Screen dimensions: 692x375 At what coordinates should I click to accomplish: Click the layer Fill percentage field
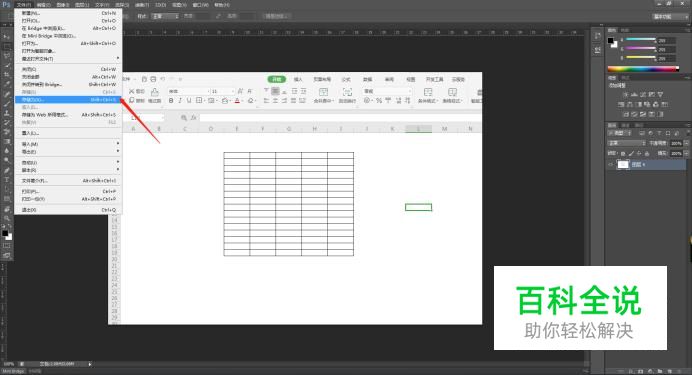click(676, 153)
